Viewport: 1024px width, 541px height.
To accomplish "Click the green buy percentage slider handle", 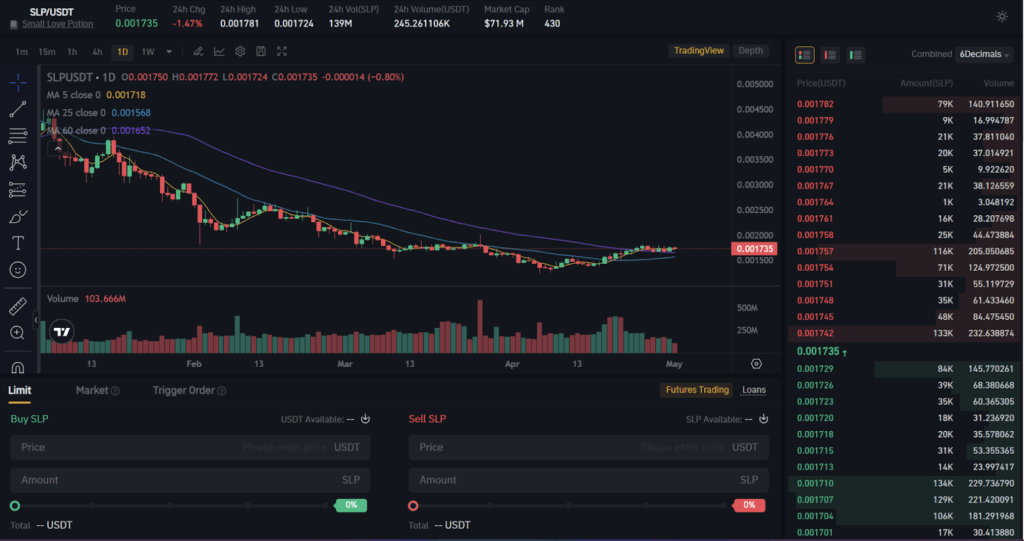I will [x=15, y=506].
